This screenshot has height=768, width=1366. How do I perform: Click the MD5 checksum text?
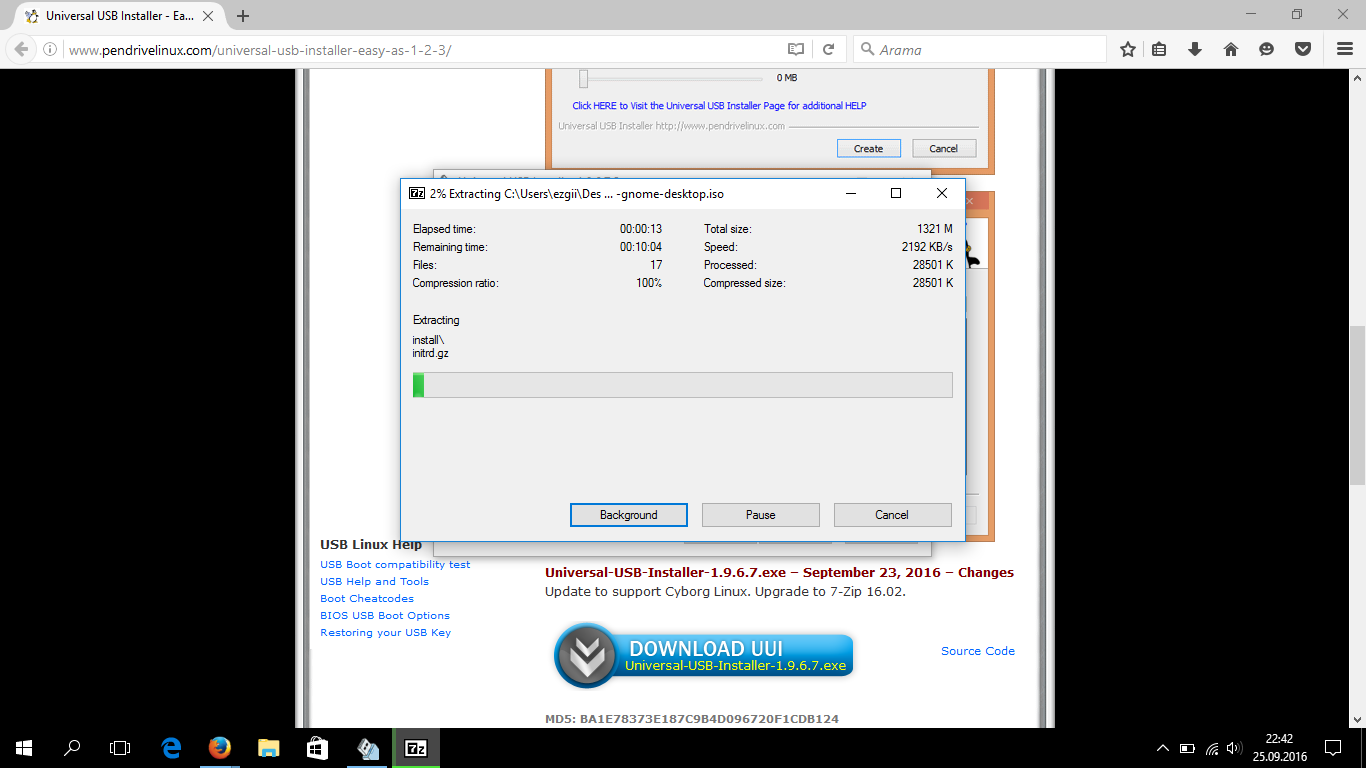(x=692, y=719)
